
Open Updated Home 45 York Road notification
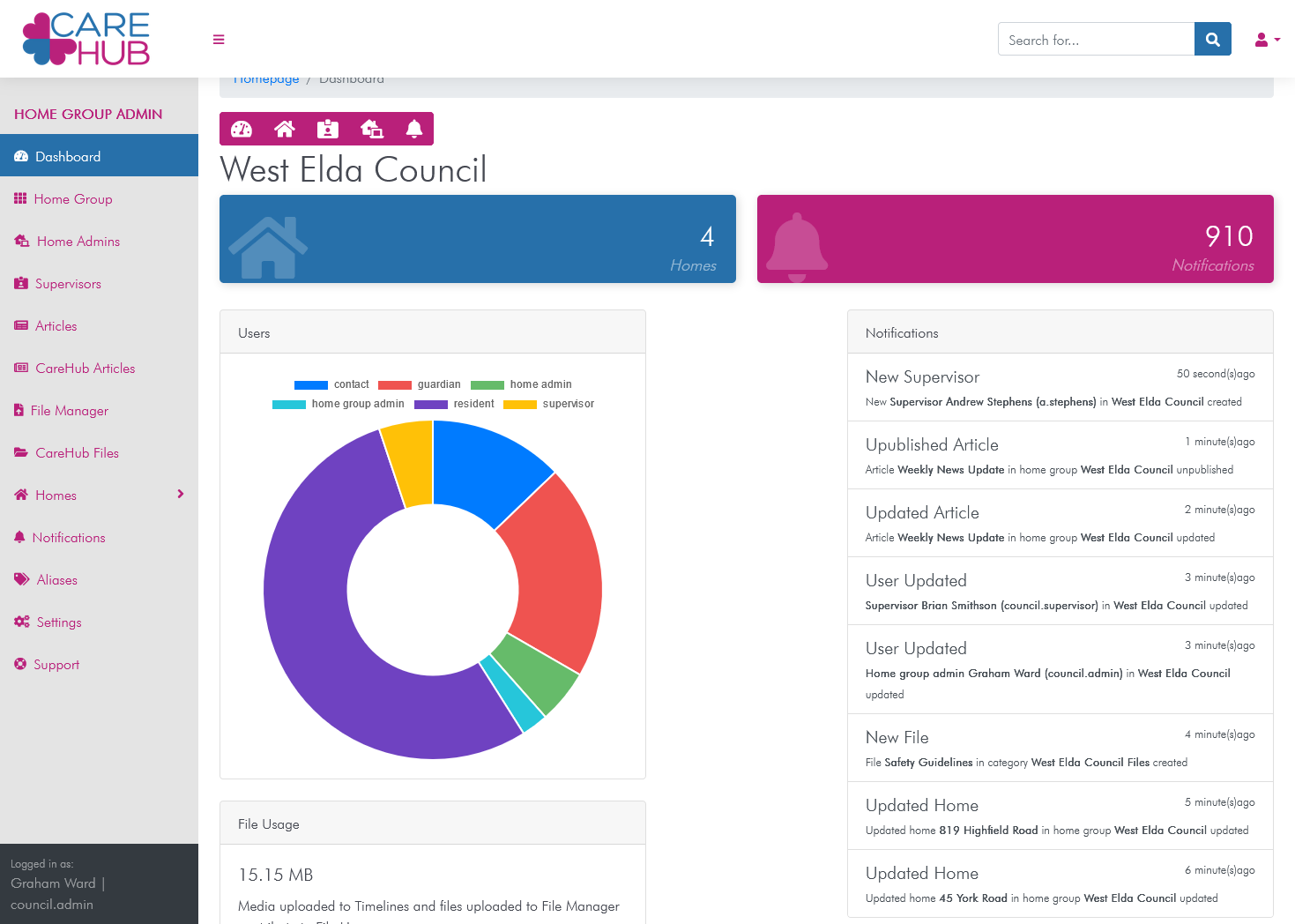(1061, 883)
